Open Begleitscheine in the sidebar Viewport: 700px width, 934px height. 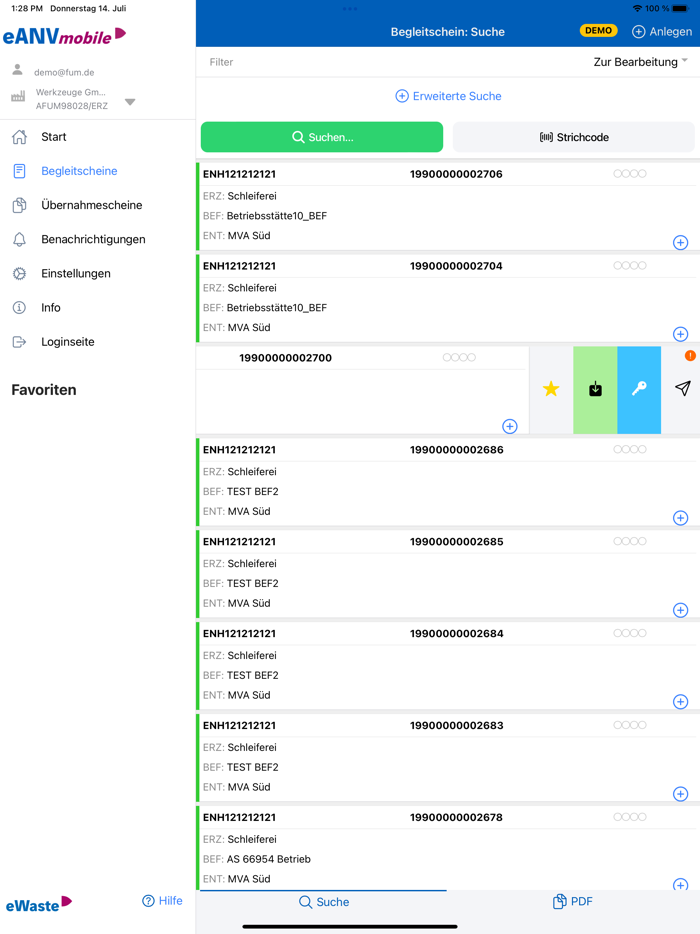coord(79,171)
